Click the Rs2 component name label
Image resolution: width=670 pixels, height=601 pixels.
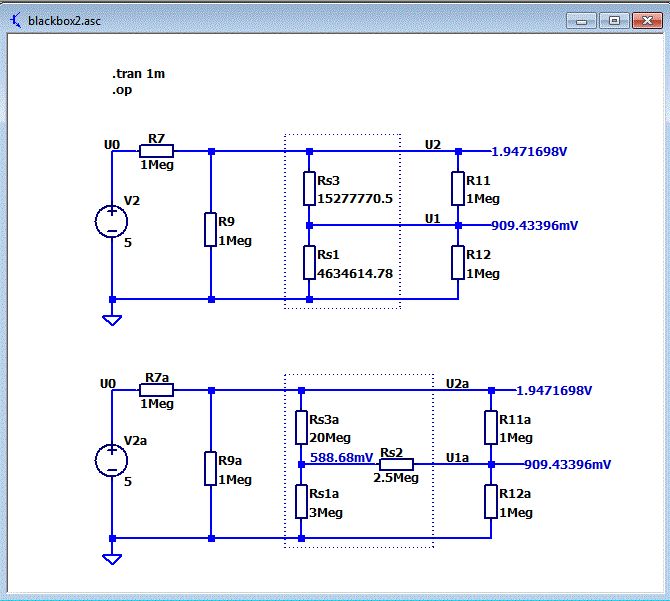[x=391, y=452]
